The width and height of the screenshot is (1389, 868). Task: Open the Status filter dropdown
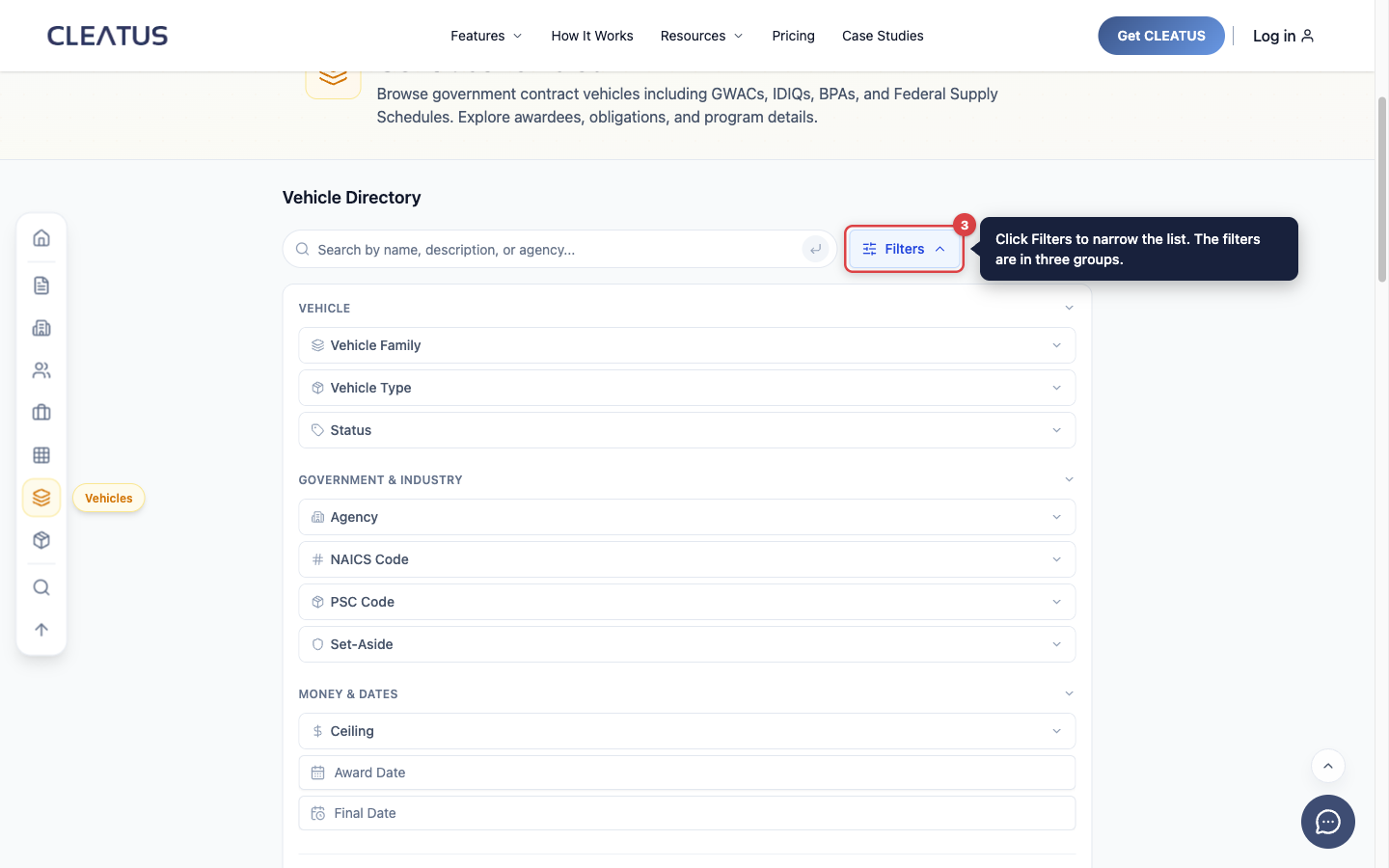click(x=687, y=430)
